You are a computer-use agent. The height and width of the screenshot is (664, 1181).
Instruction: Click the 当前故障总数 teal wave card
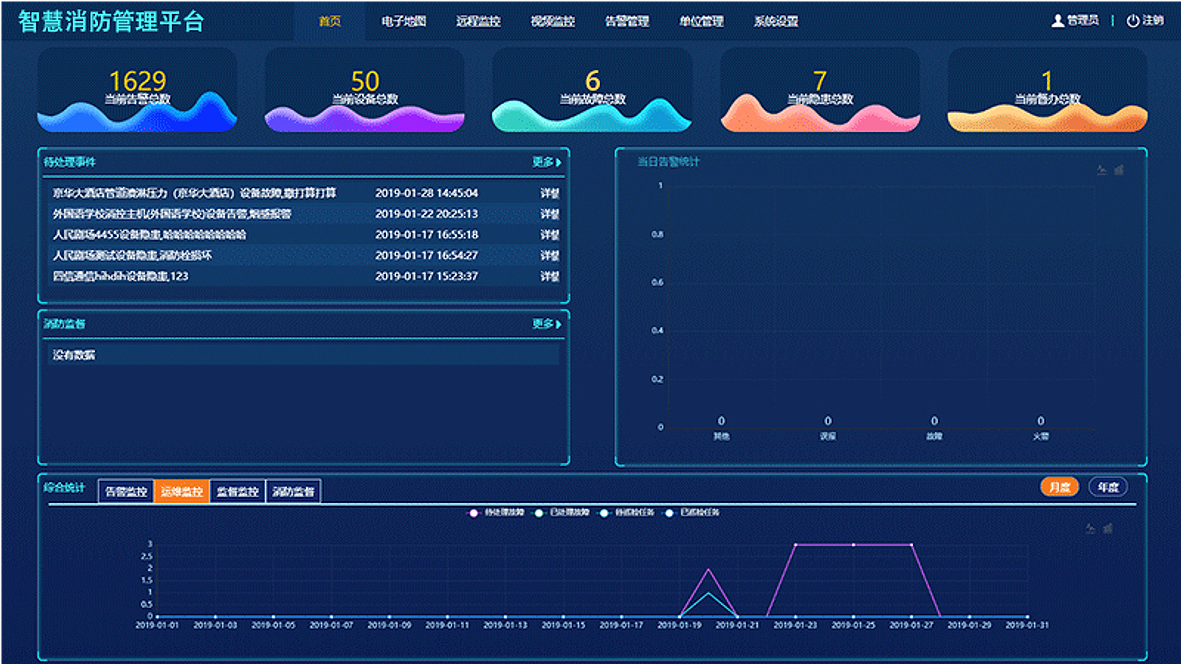[592, 90]
